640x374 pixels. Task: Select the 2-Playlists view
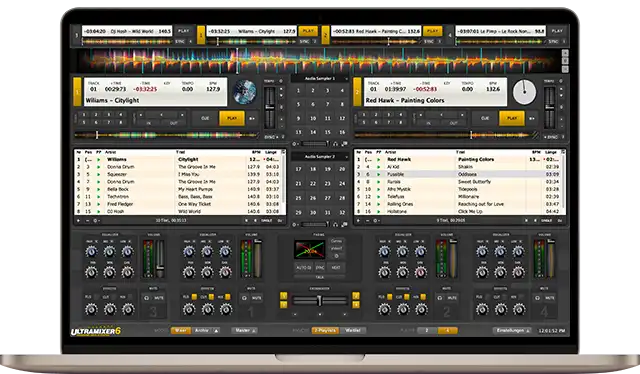coord(325,330)
